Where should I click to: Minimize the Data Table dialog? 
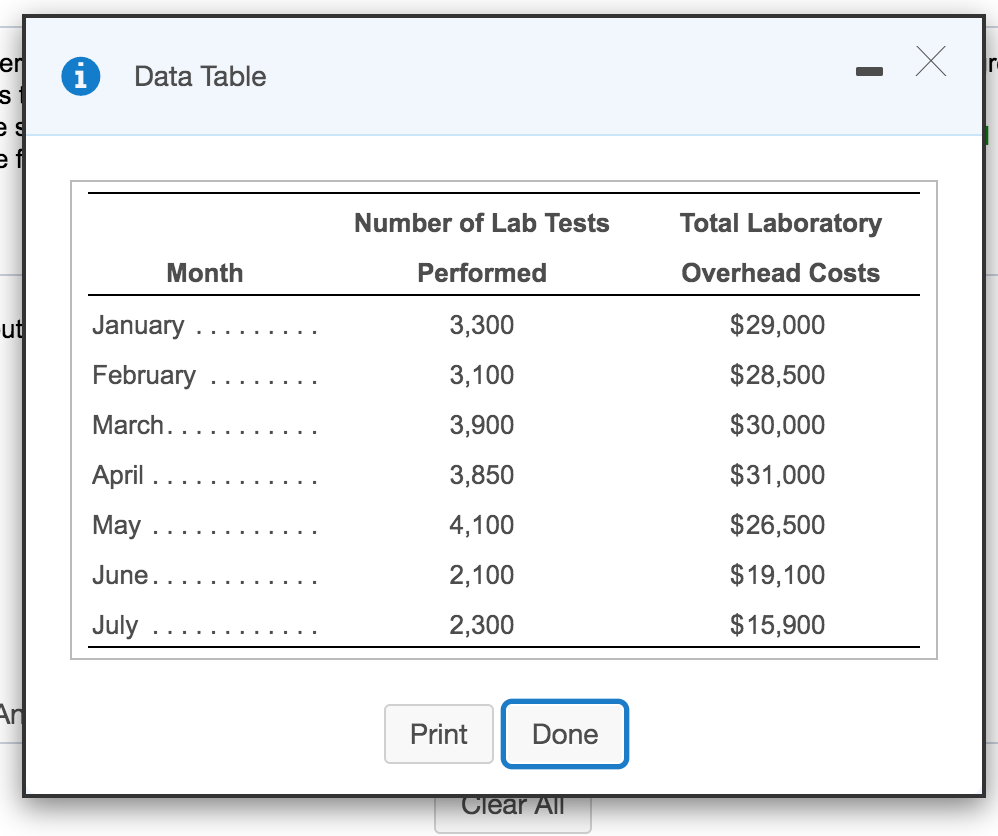click(x=869, y=71)
